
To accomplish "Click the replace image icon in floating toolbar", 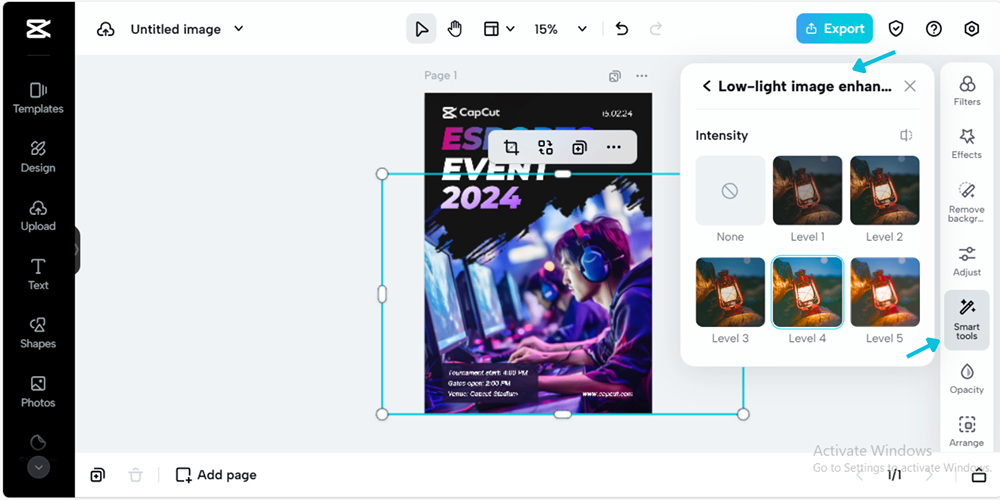I will (x=545, y=147).
